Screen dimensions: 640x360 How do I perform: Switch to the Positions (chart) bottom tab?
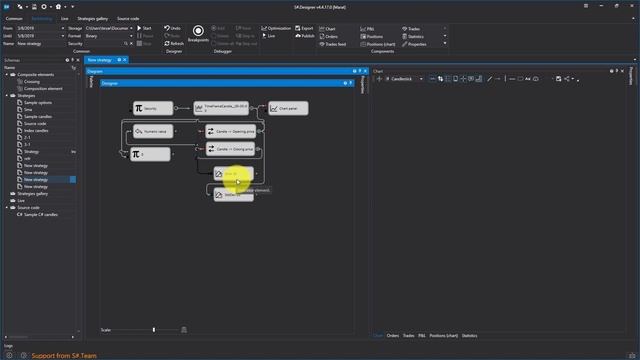444,336
